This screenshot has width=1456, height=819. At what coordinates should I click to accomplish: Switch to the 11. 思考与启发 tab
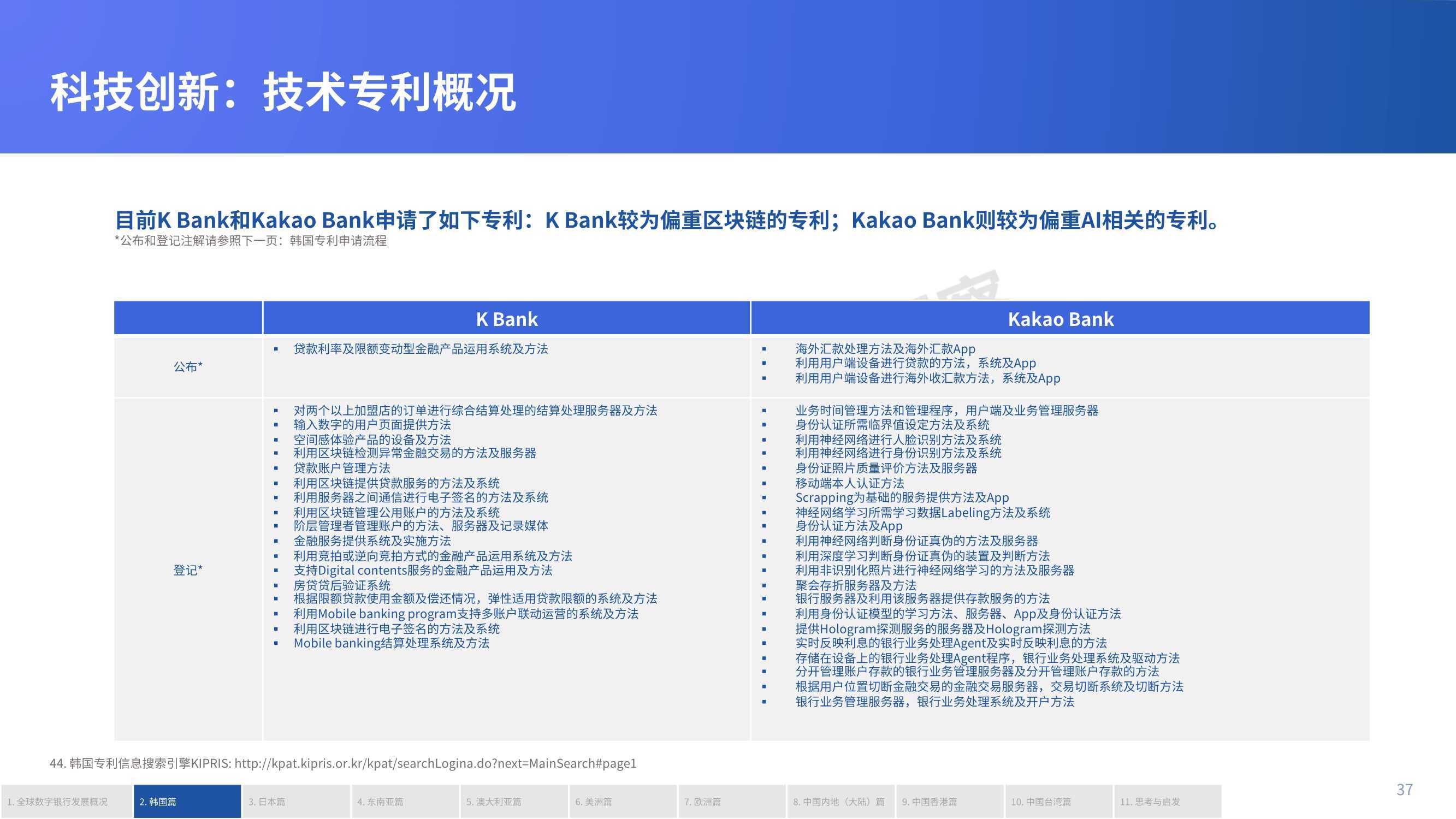pyautogui.click(x=1168, y=802)
